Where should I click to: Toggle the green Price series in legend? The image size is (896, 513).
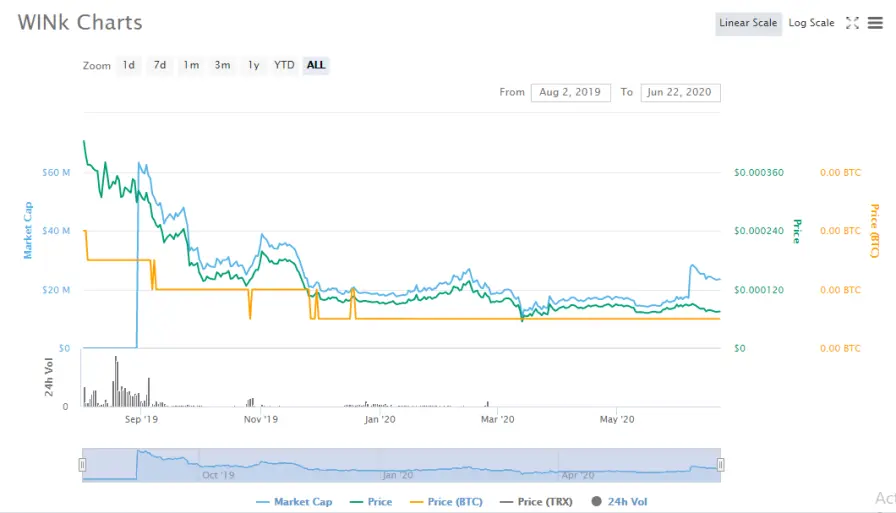(371, 502)
